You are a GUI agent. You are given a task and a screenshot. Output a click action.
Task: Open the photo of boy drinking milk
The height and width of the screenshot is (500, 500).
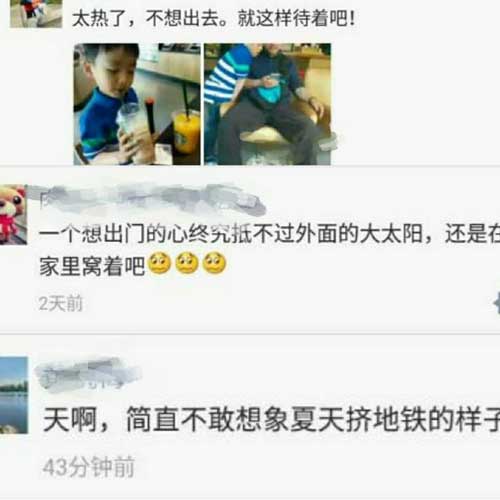137,104
